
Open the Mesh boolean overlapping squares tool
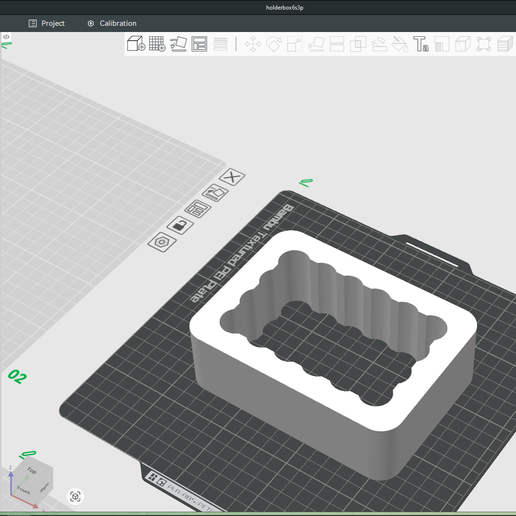point(358,44)
